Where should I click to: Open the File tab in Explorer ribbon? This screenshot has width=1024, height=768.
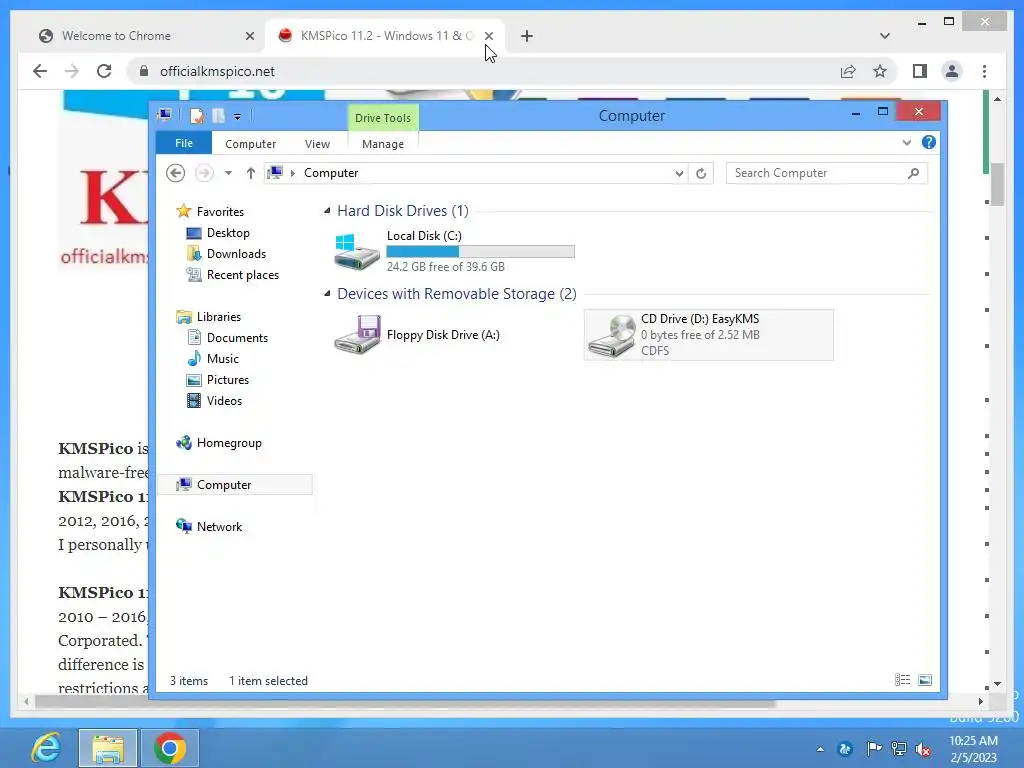coord(184,143)
